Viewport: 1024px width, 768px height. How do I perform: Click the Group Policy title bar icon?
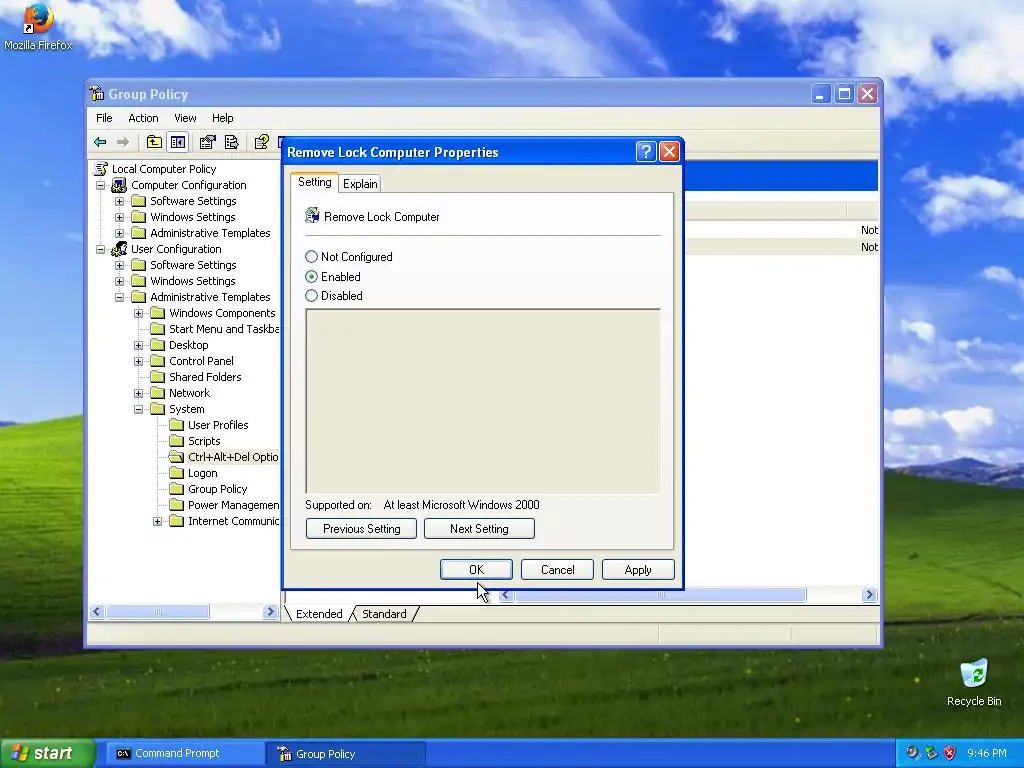[97, 93]
